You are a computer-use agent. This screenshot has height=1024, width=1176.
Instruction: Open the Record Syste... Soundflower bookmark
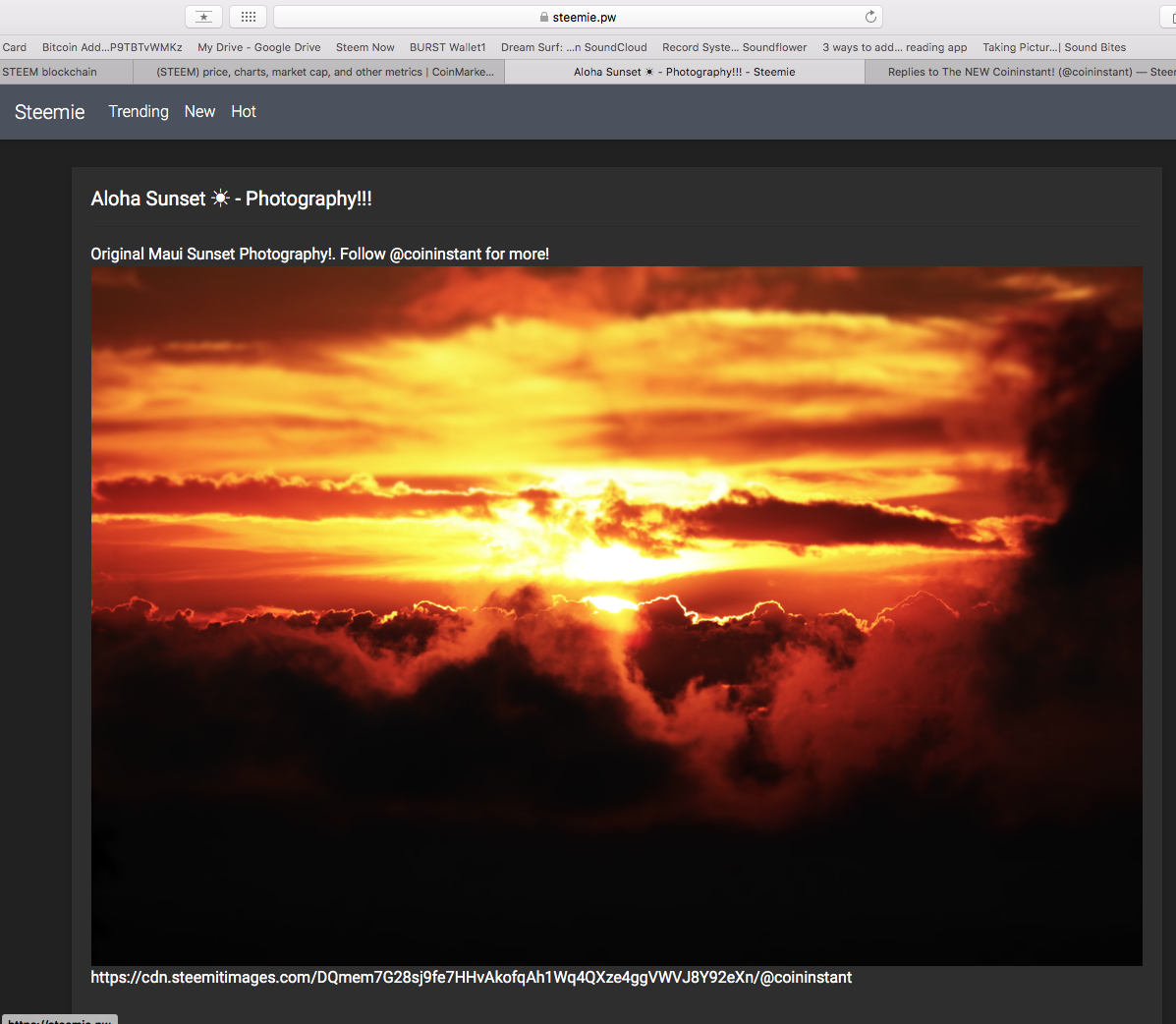734,47
